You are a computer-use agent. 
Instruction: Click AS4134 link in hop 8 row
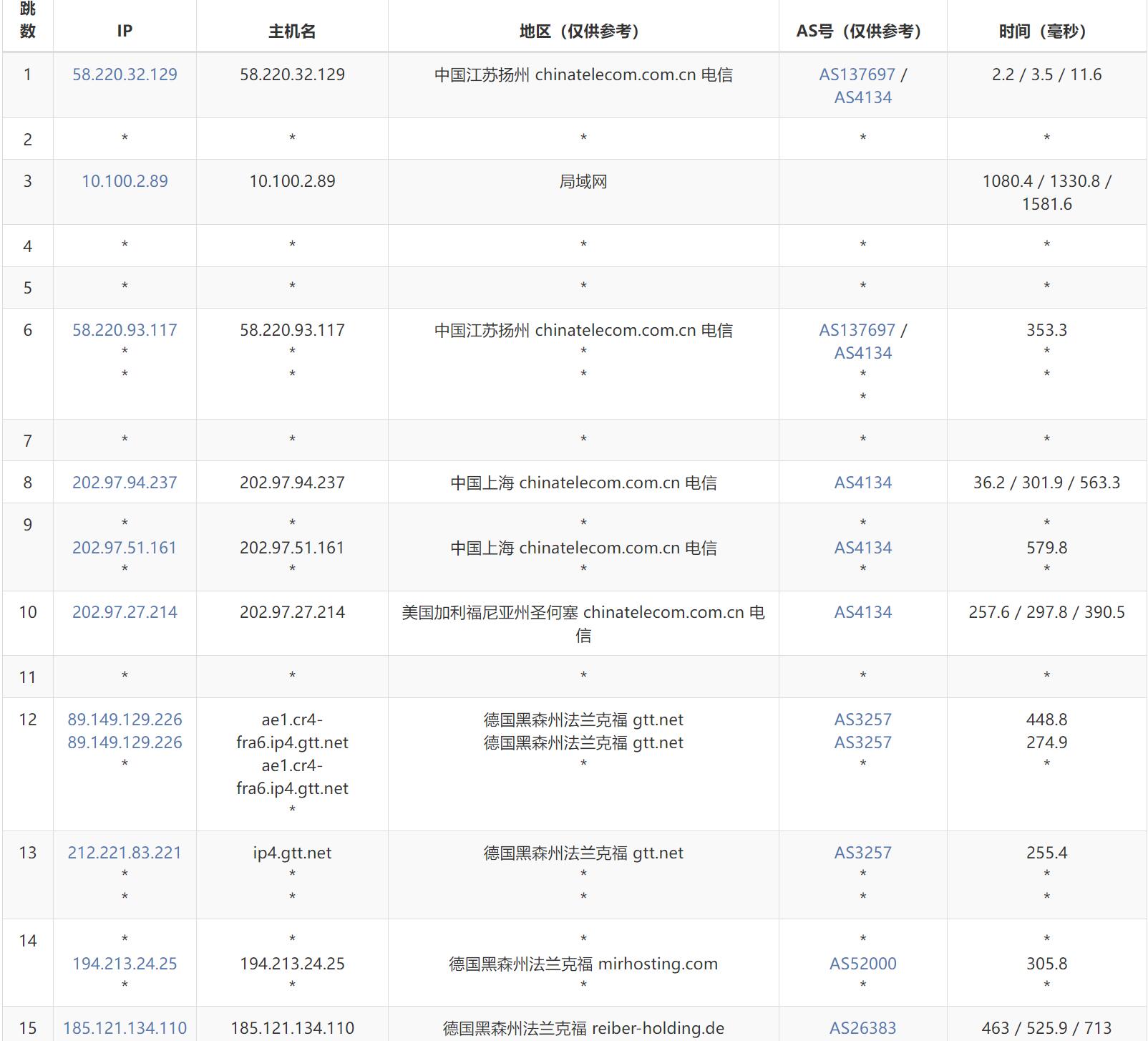(863, 483)
